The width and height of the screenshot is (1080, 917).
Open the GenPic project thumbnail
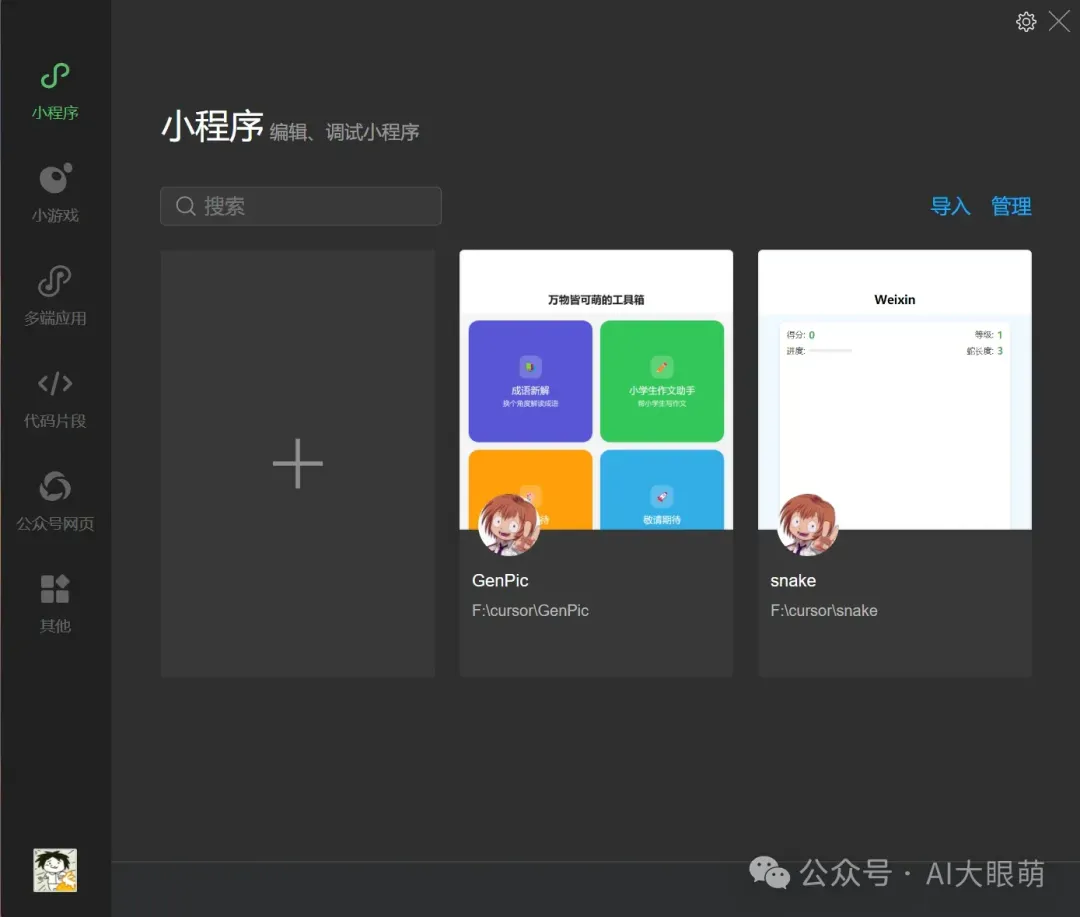(x=596, y=390)
